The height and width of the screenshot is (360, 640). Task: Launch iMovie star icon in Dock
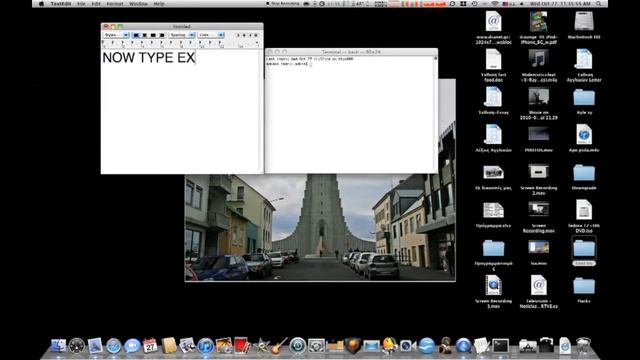261,346
